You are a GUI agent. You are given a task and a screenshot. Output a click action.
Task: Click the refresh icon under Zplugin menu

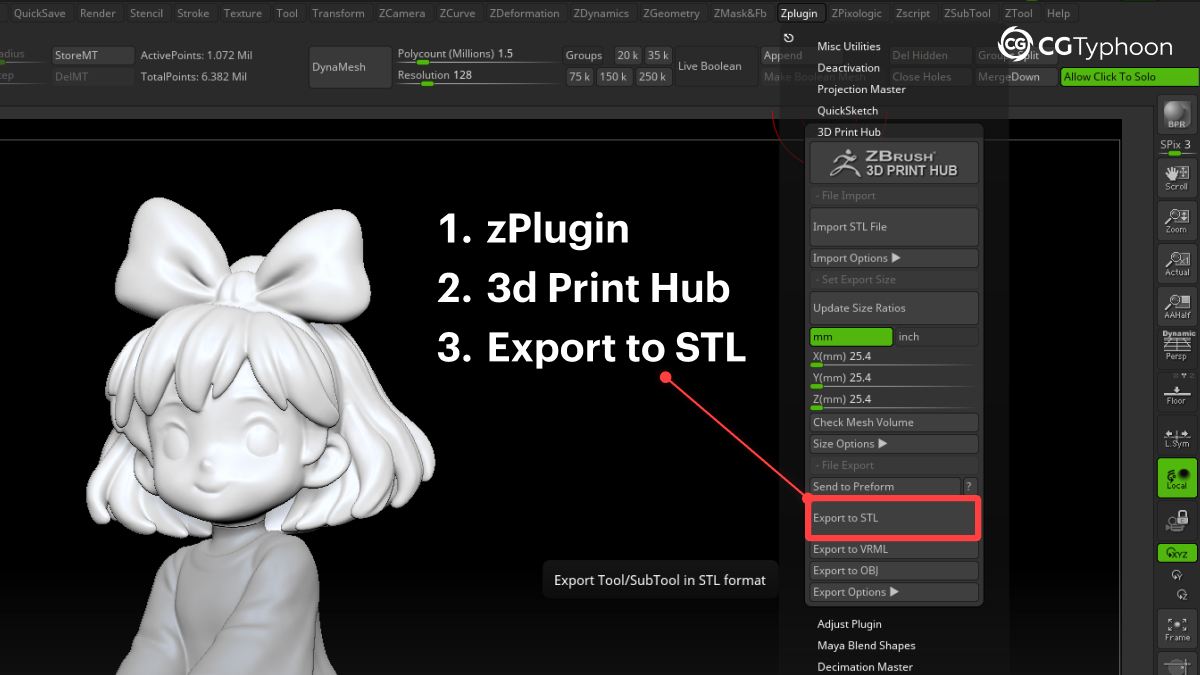coord(789,37)
